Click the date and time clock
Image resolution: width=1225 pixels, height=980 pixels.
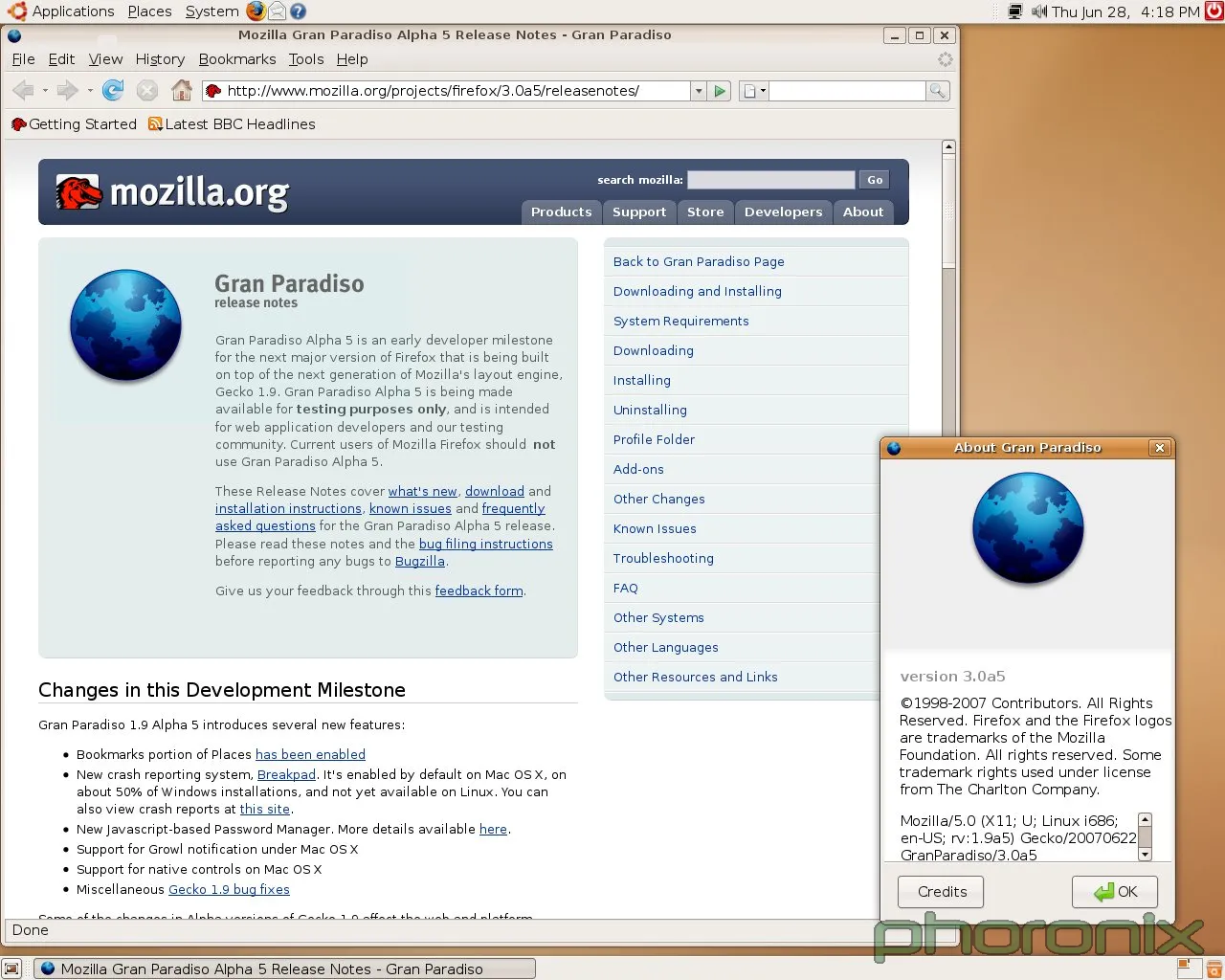point(1125,11)
